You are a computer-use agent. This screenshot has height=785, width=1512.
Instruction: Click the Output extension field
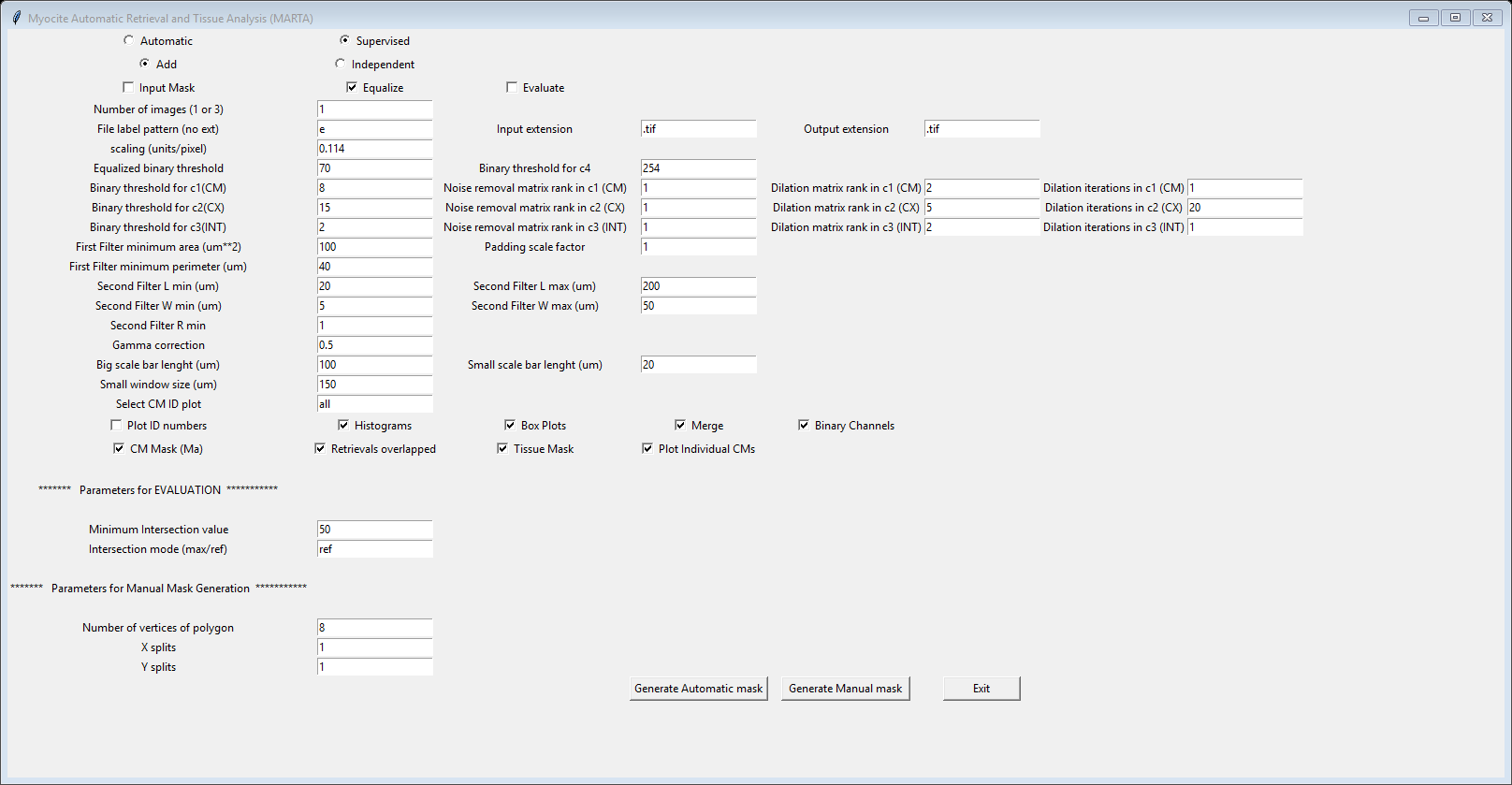point(981,129)
